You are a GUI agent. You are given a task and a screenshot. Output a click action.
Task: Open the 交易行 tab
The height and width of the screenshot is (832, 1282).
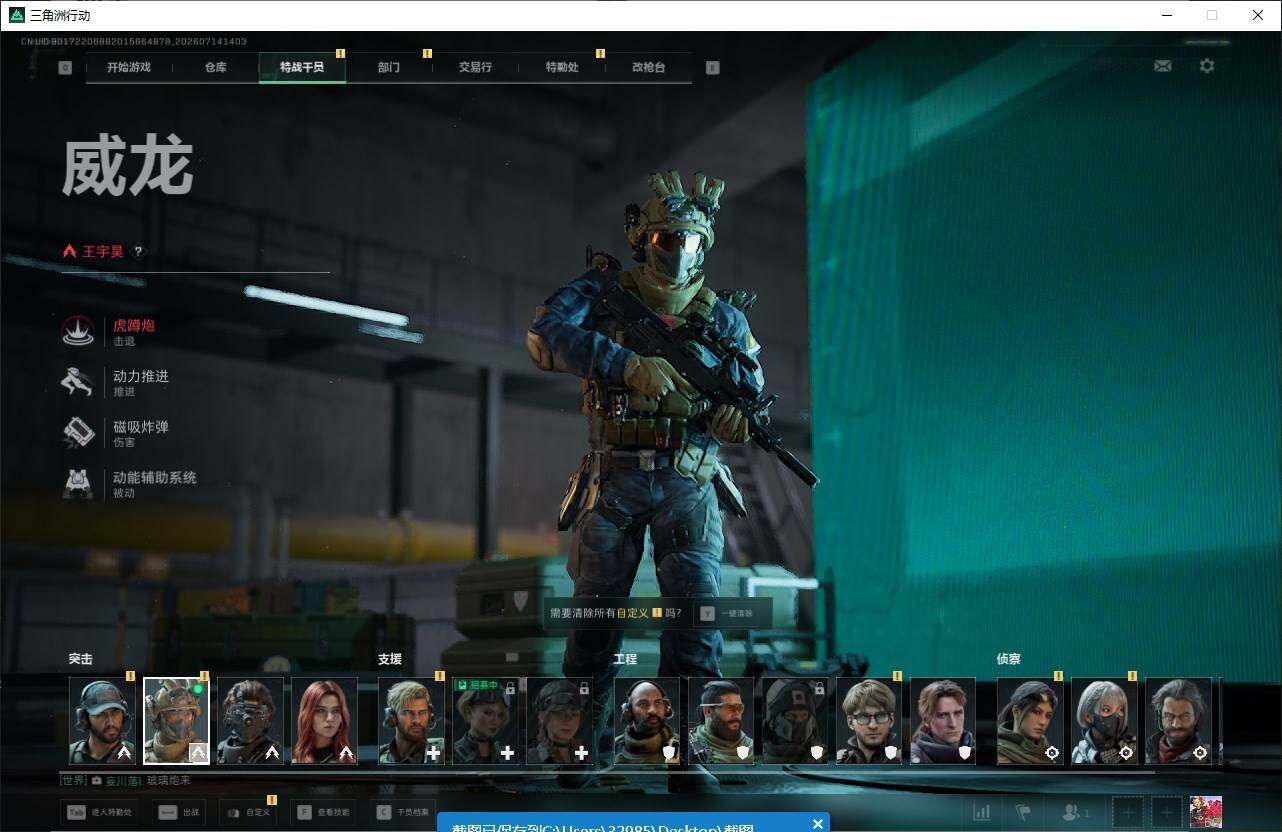tap(475, 67)
